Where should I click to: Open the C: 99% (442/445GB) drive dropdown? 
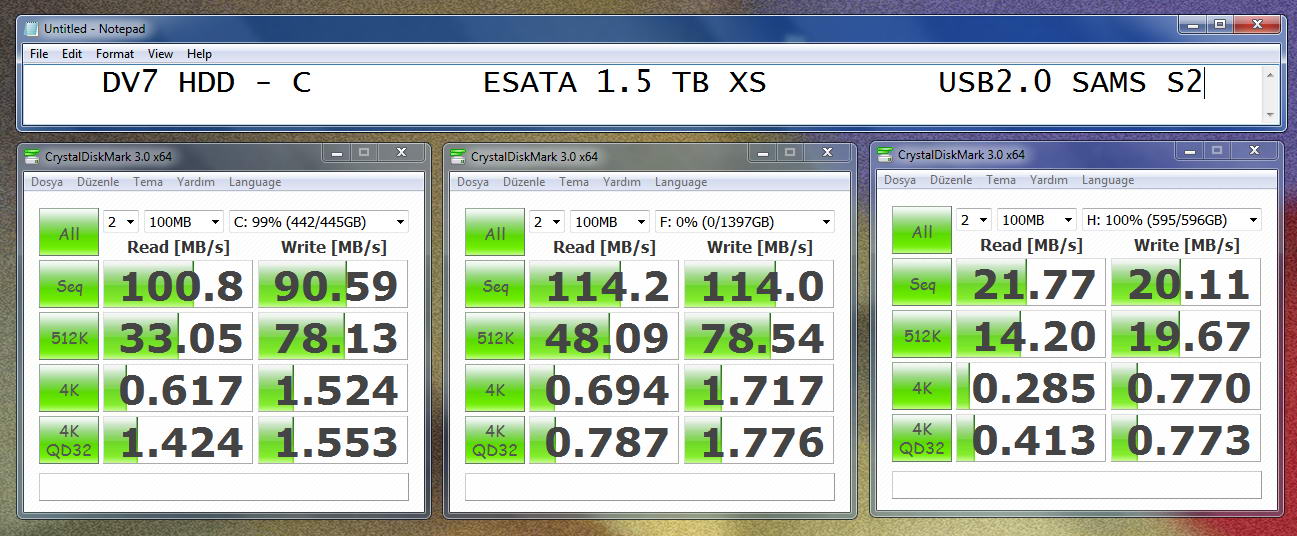coord(319,222)
